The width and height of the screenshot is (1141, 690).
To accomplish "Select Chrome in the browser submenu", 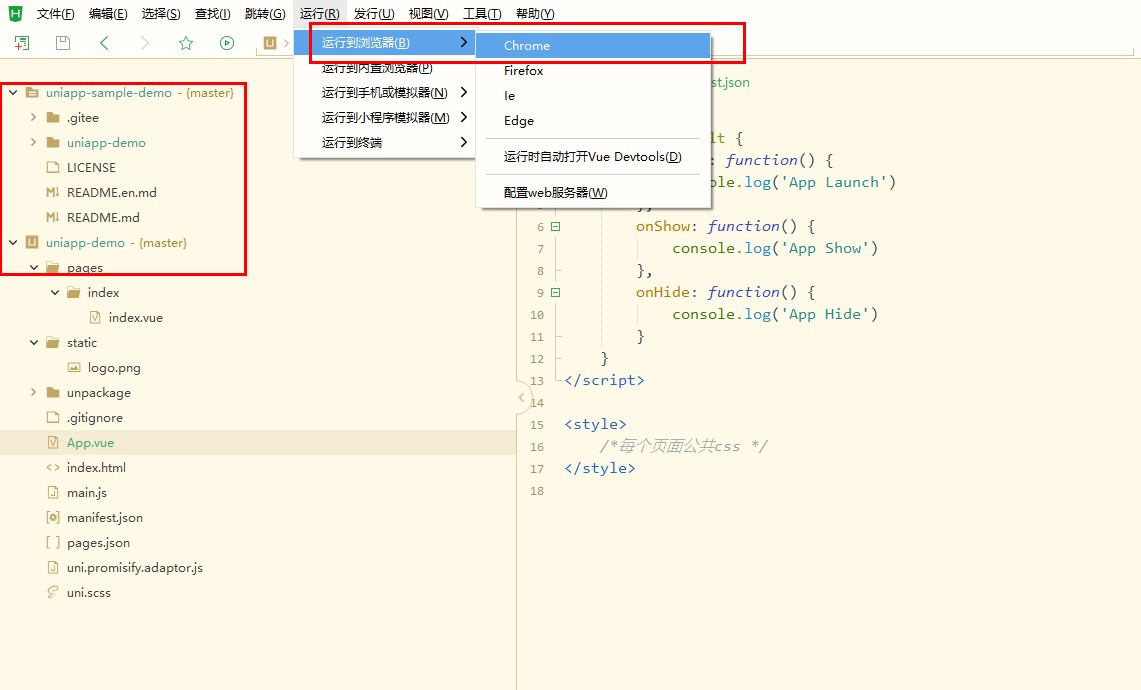I will (x=593, y=45).
